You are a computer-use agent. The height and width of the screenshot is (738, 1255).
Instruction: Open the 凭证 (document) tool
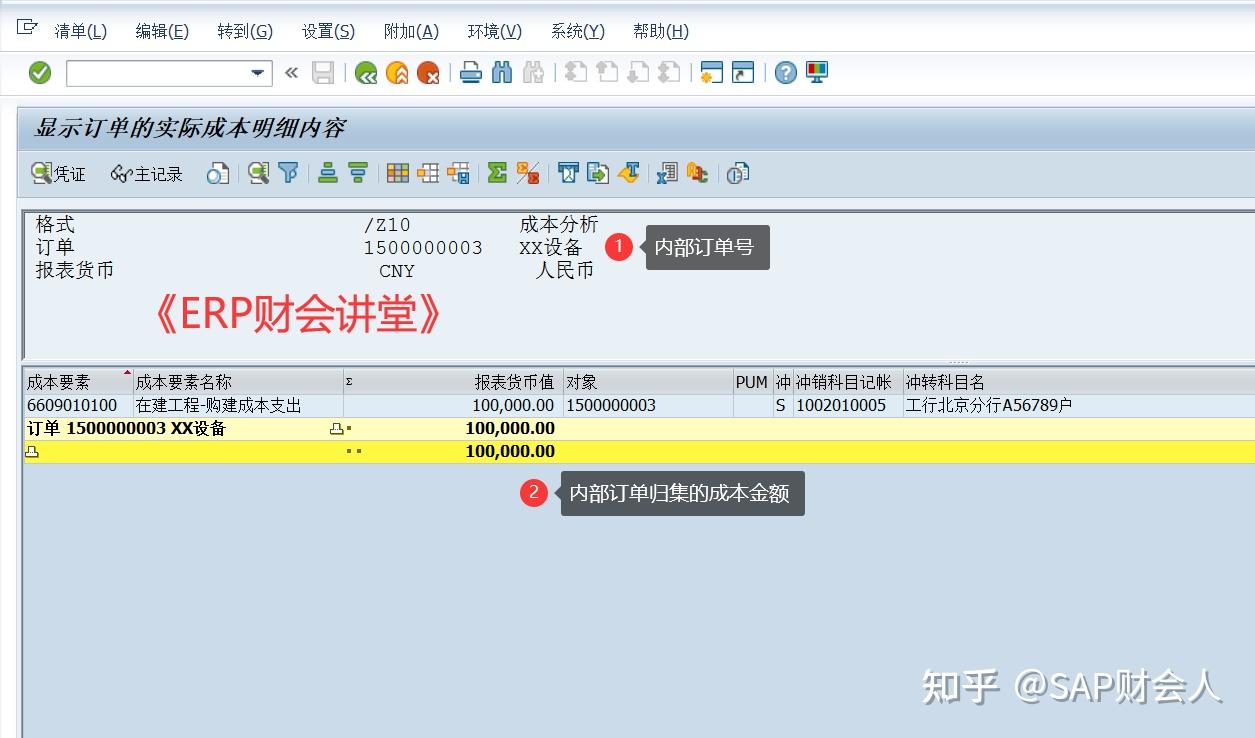[58, 173]
